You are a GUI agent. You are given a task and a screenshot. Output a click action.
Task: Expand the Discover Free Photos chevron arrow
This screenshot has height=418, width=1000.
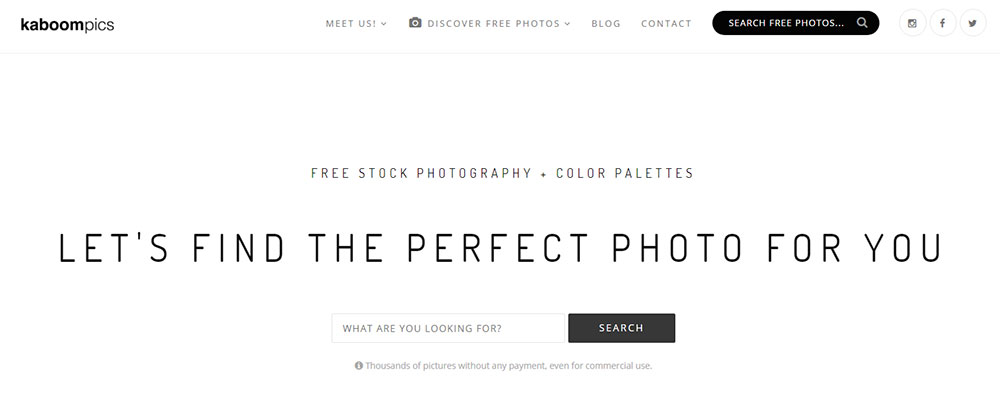(568, 24)
